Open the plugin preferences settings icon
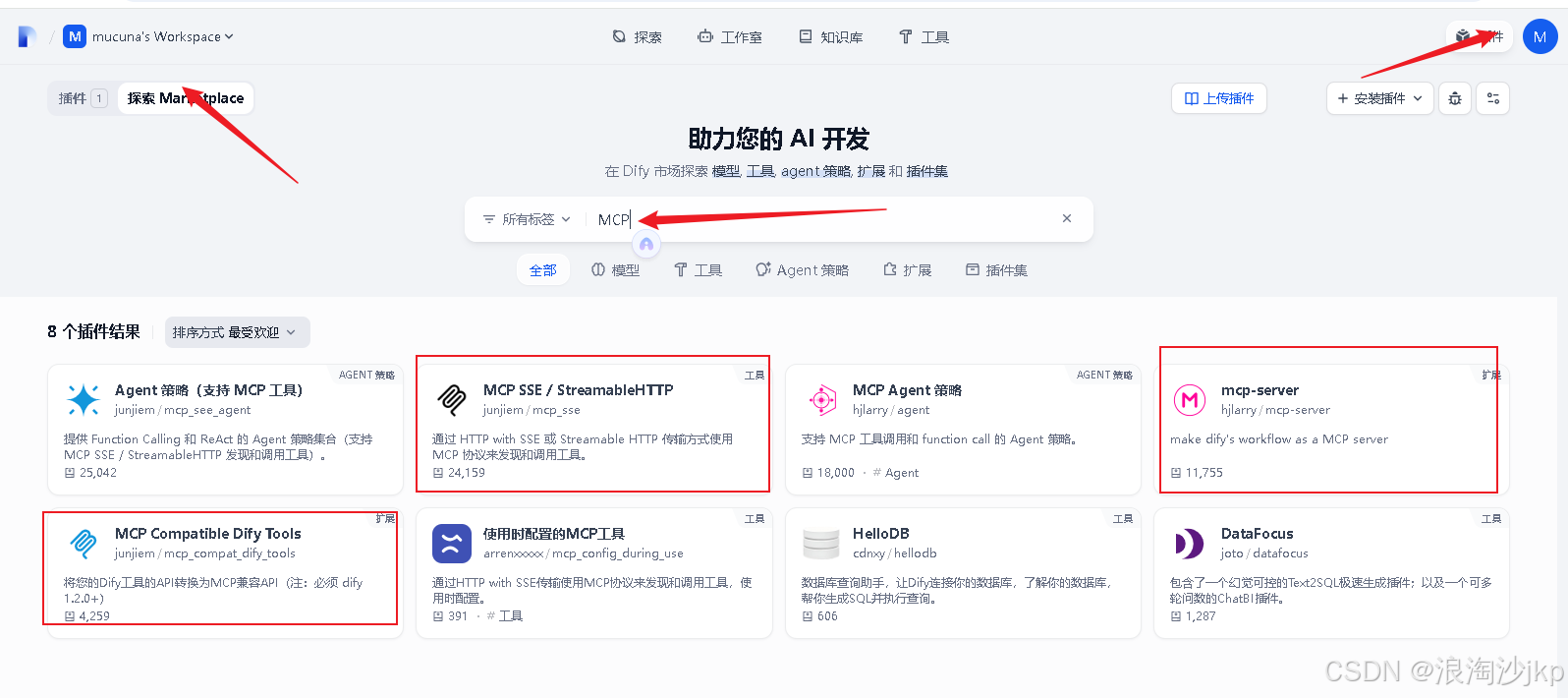The width and height of the screenshot is (1568, 698). click(1492, 98)
